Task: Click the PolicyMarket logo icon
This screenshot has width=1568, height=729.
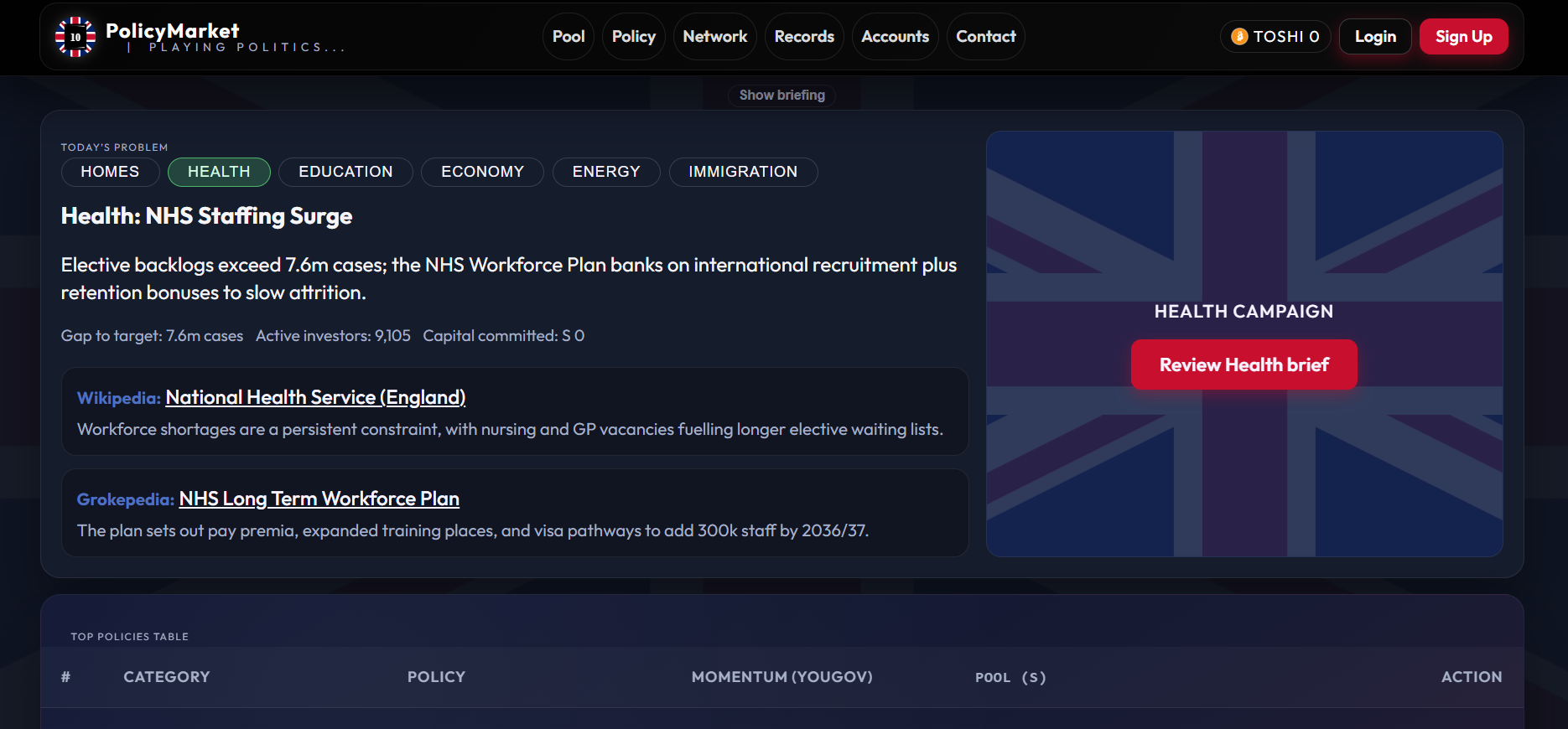Action: point(75,37)
